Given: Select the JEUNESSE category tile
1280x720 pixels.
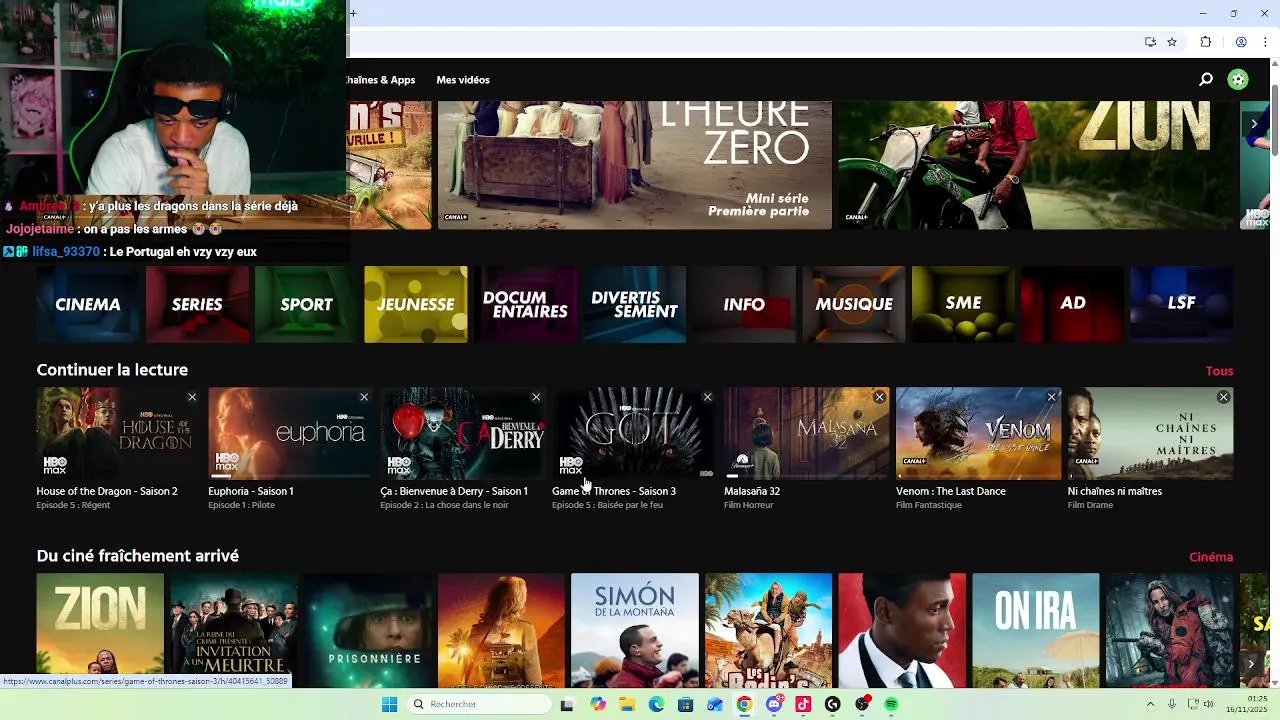Looking at the screenshot, I should coord(416,304).
